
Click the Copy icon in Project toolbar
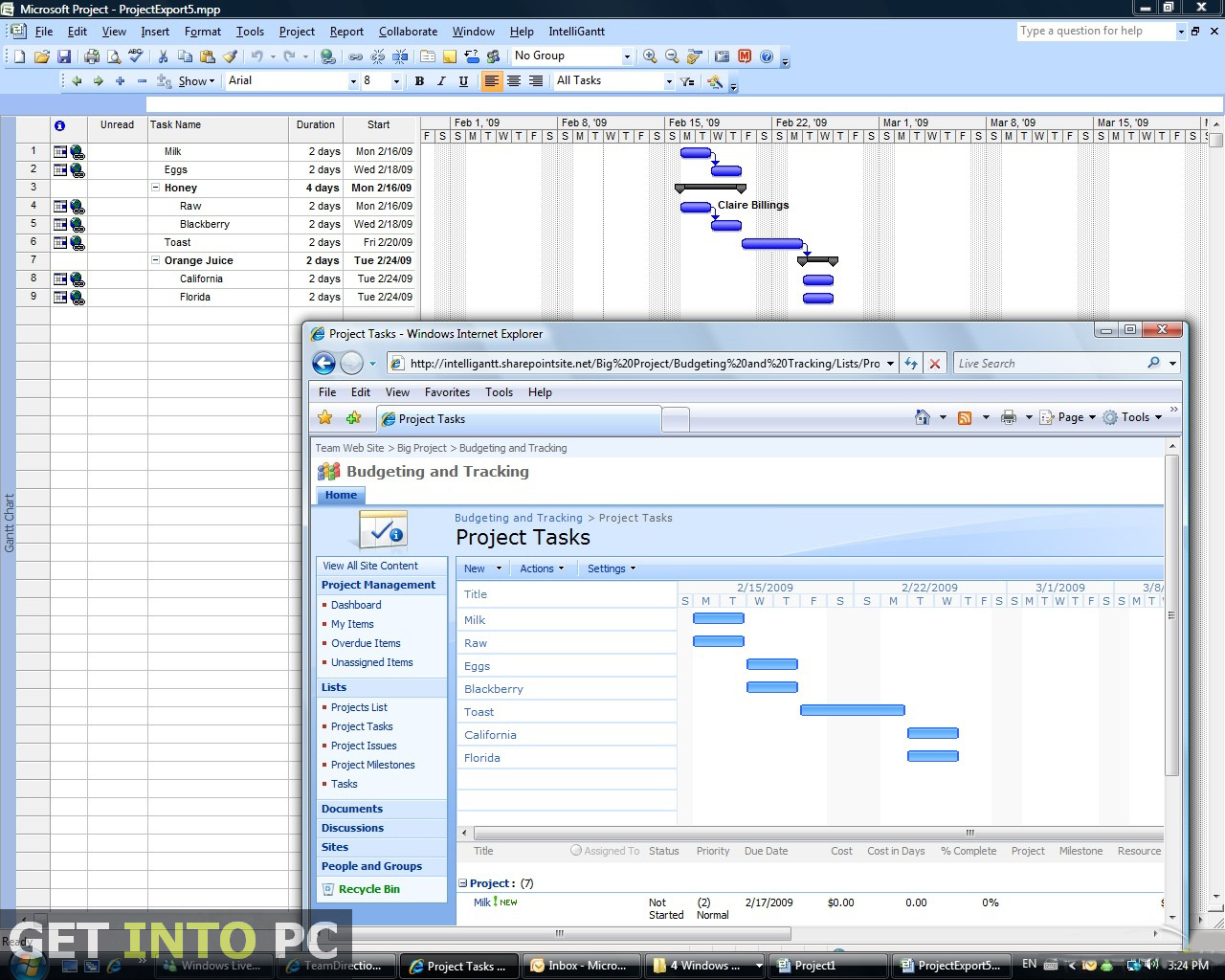(x=186, y=56)
